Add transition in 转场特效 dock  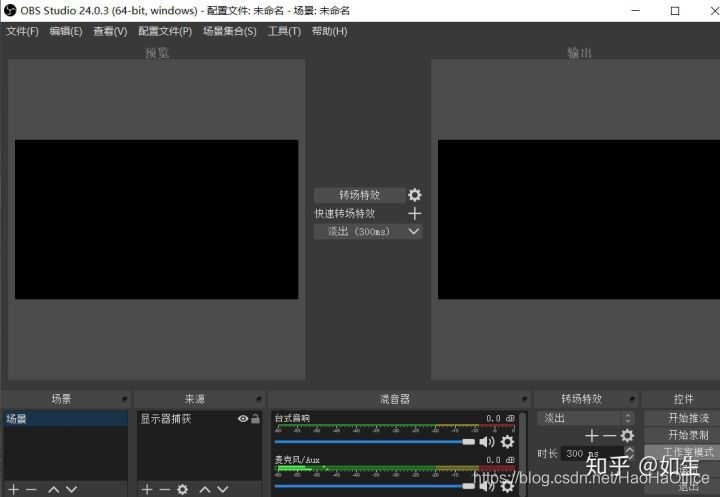592,435
